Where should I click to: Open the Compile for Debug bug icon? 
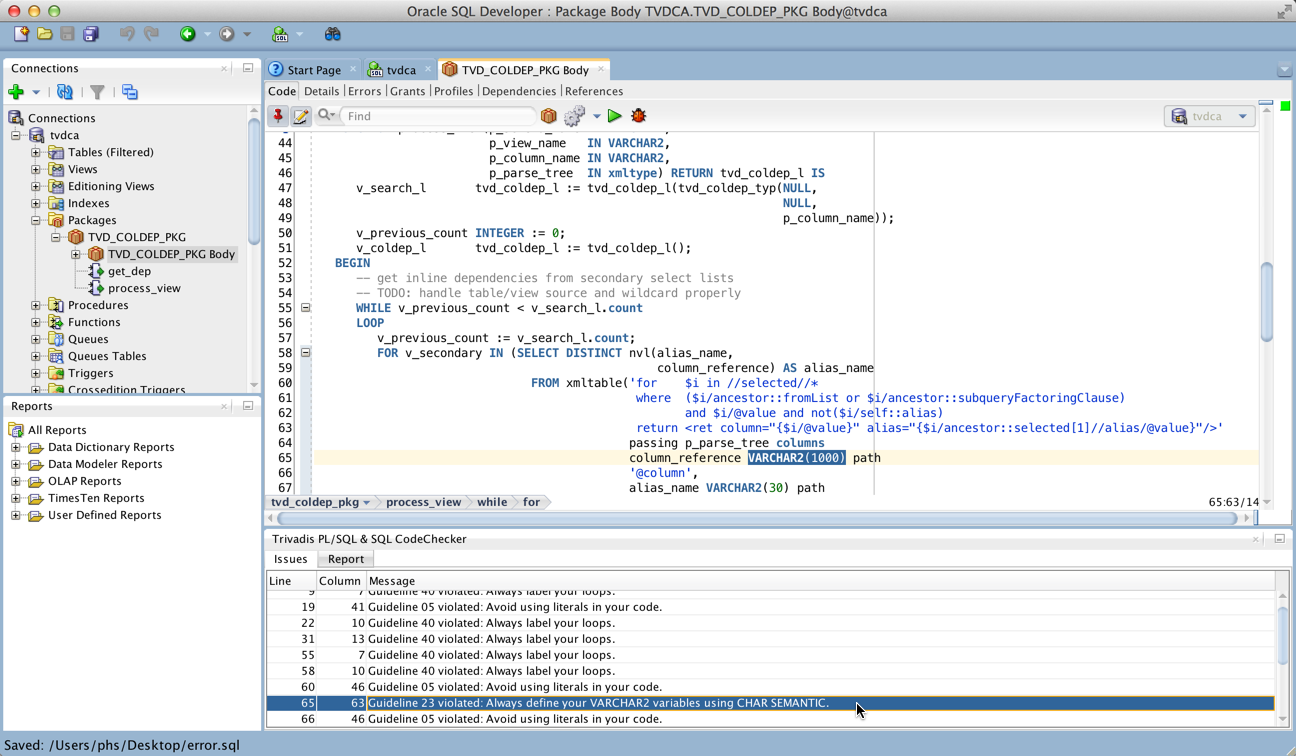(638, 116)
